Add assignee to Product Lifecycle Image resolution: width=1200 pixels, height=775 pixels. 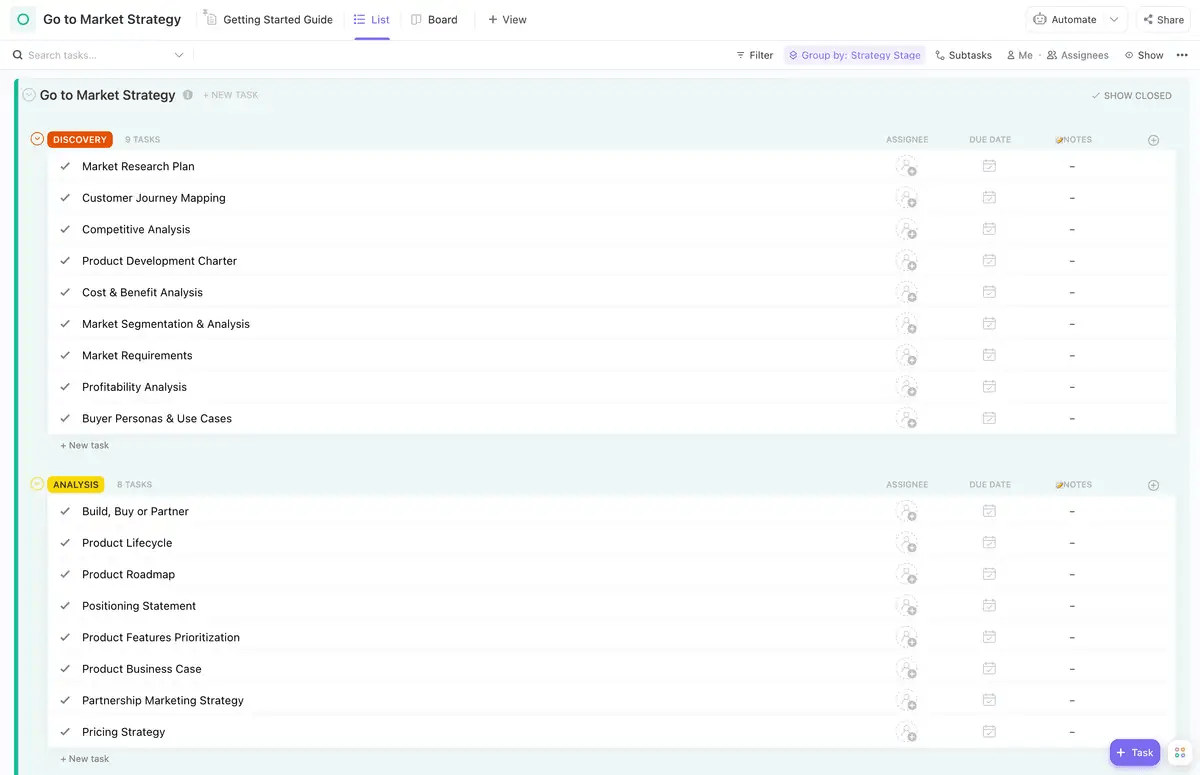(907, 544)
